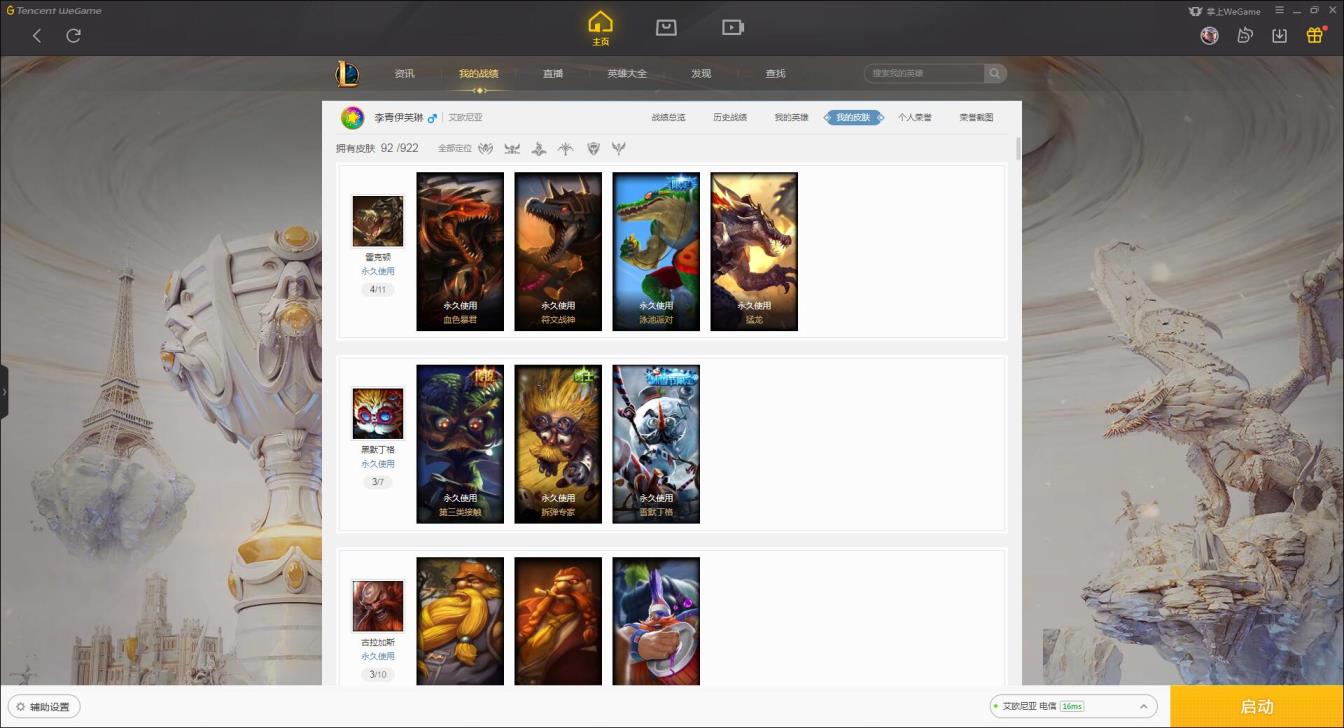Open the 主页 home tab
Image resolution: width=1344 pixels, height=728 pixels.
pos(600,28)
